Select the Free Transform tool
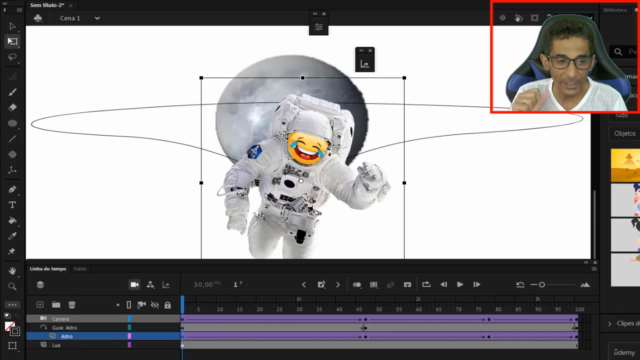 click(12, 41)
